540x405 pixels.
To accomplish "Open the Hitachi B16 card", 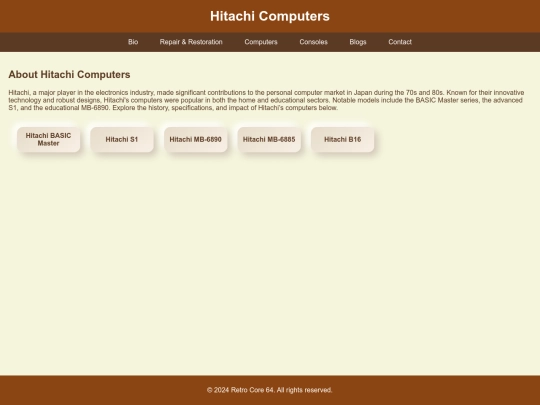I will [x=343, y=139].
